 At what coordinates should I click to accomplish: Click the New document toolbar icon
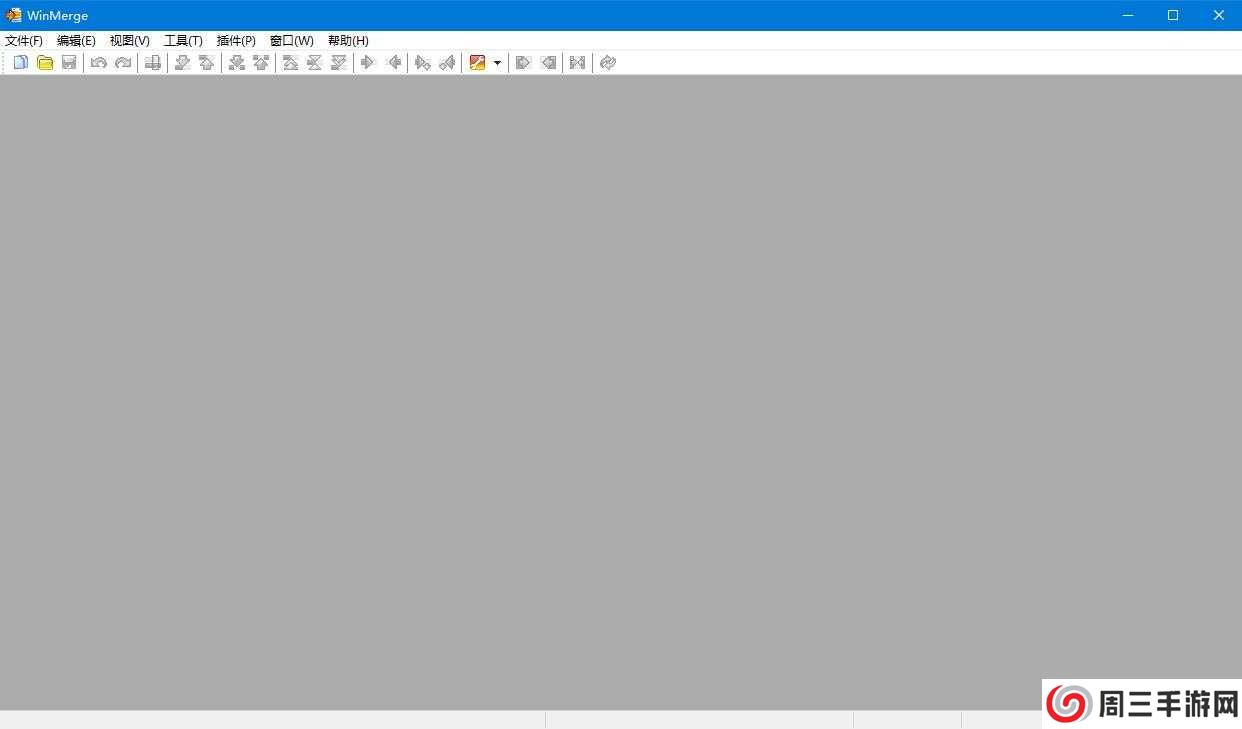[20, 63]
